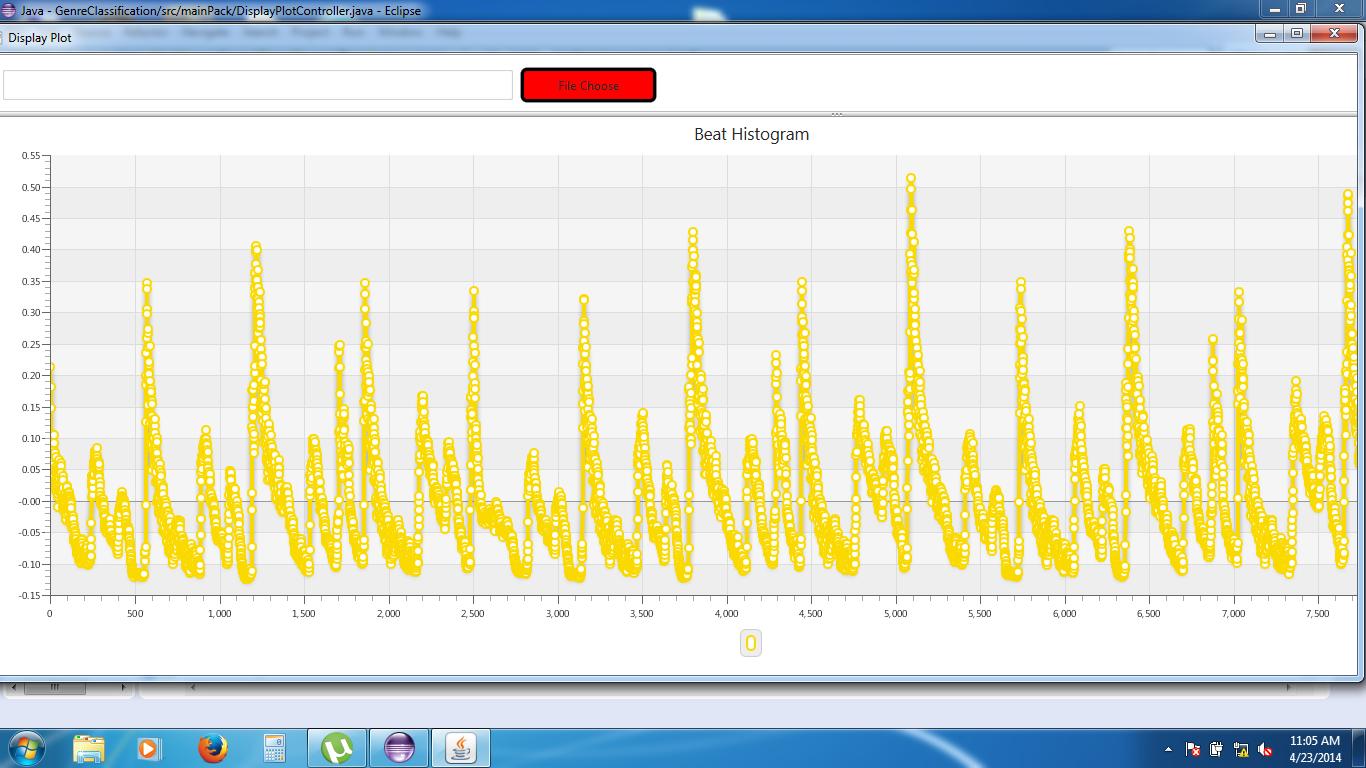Maximize the Display Plot window

pos(1296,34)
